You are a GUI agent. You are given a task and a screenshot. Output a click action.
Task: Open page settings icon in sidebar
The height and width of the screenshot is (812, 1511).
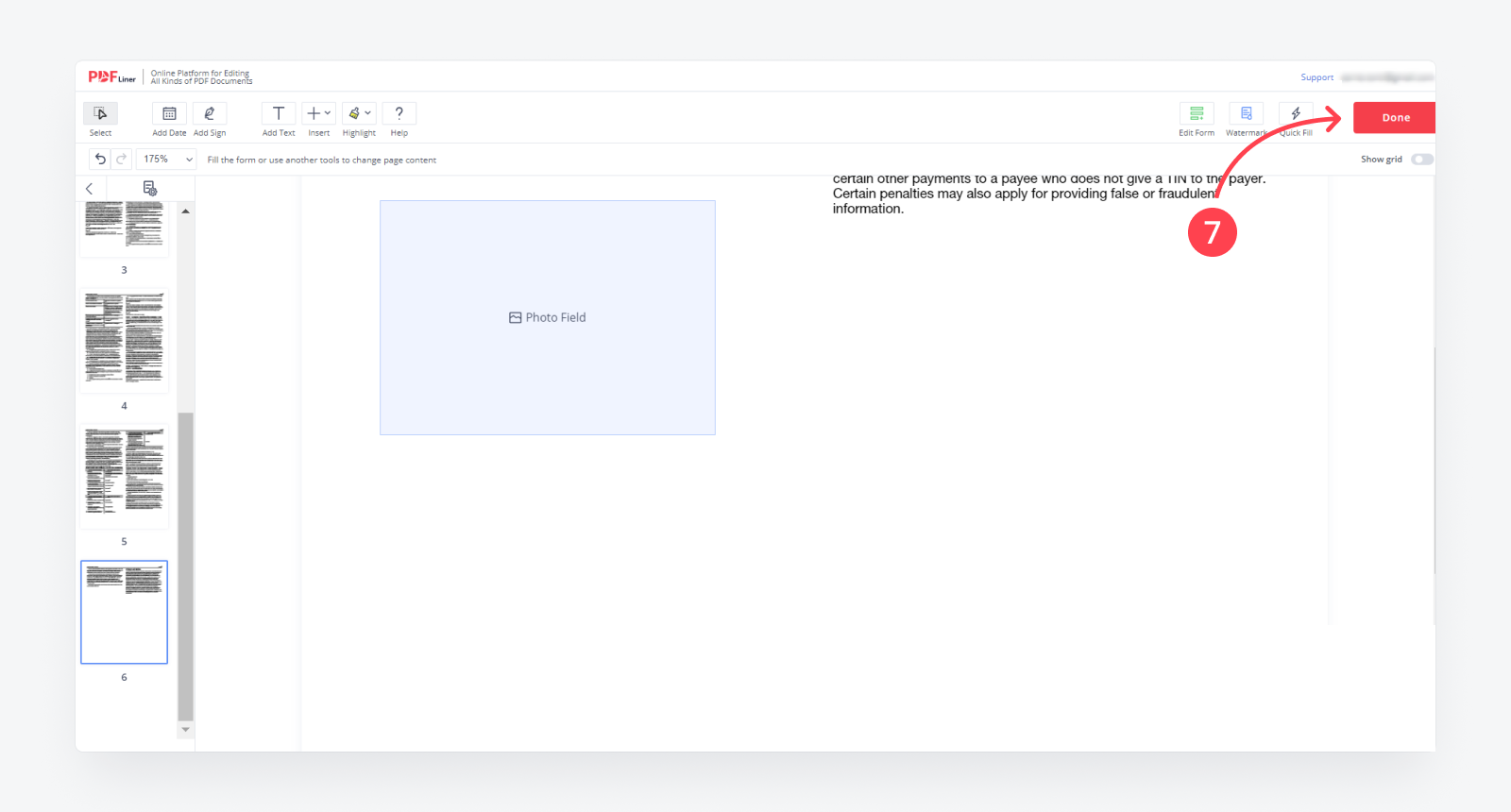[149, 189]
